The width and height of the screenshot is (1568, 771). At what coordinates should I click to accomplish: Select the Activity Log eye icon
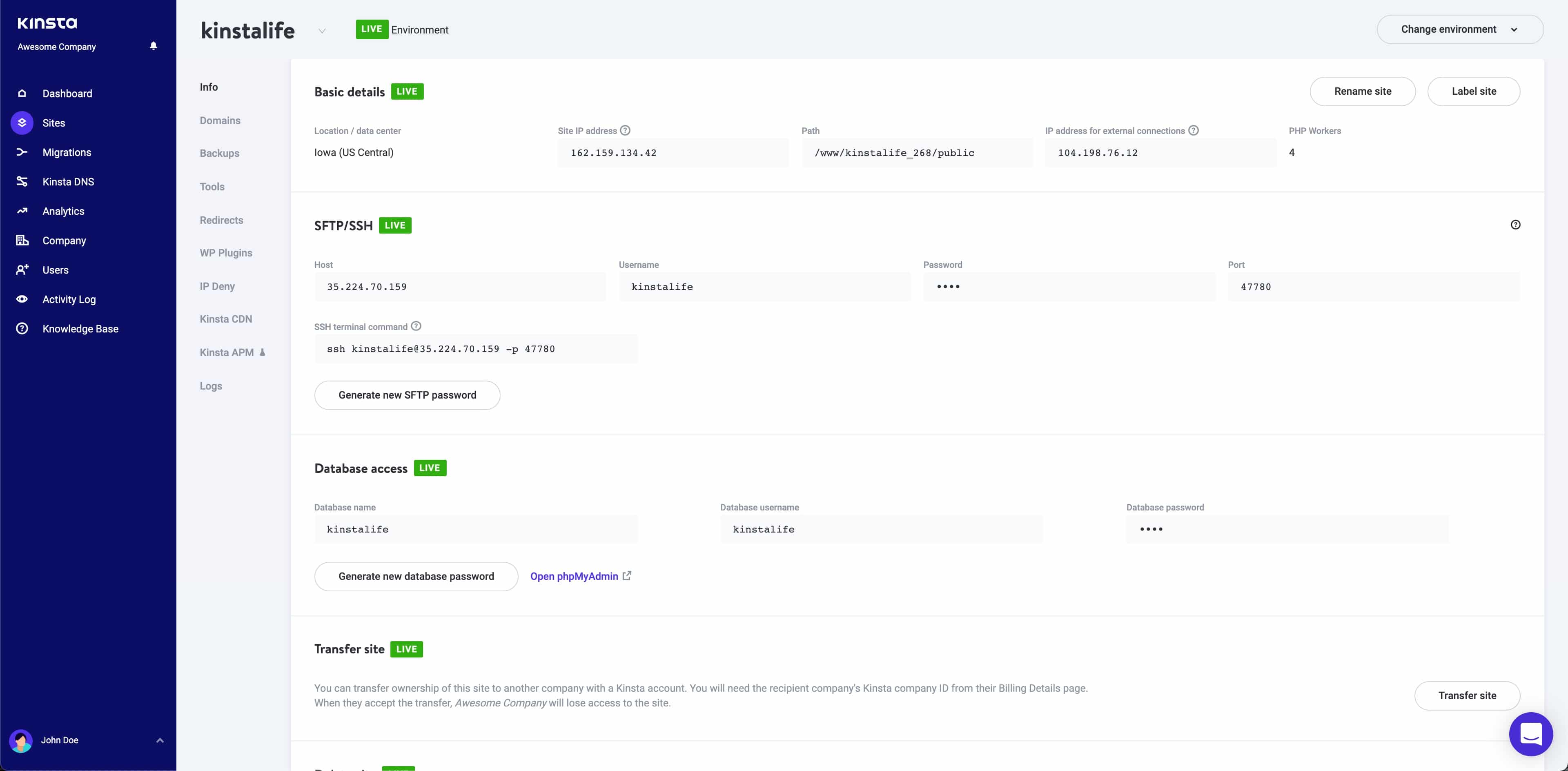point(22,299)
